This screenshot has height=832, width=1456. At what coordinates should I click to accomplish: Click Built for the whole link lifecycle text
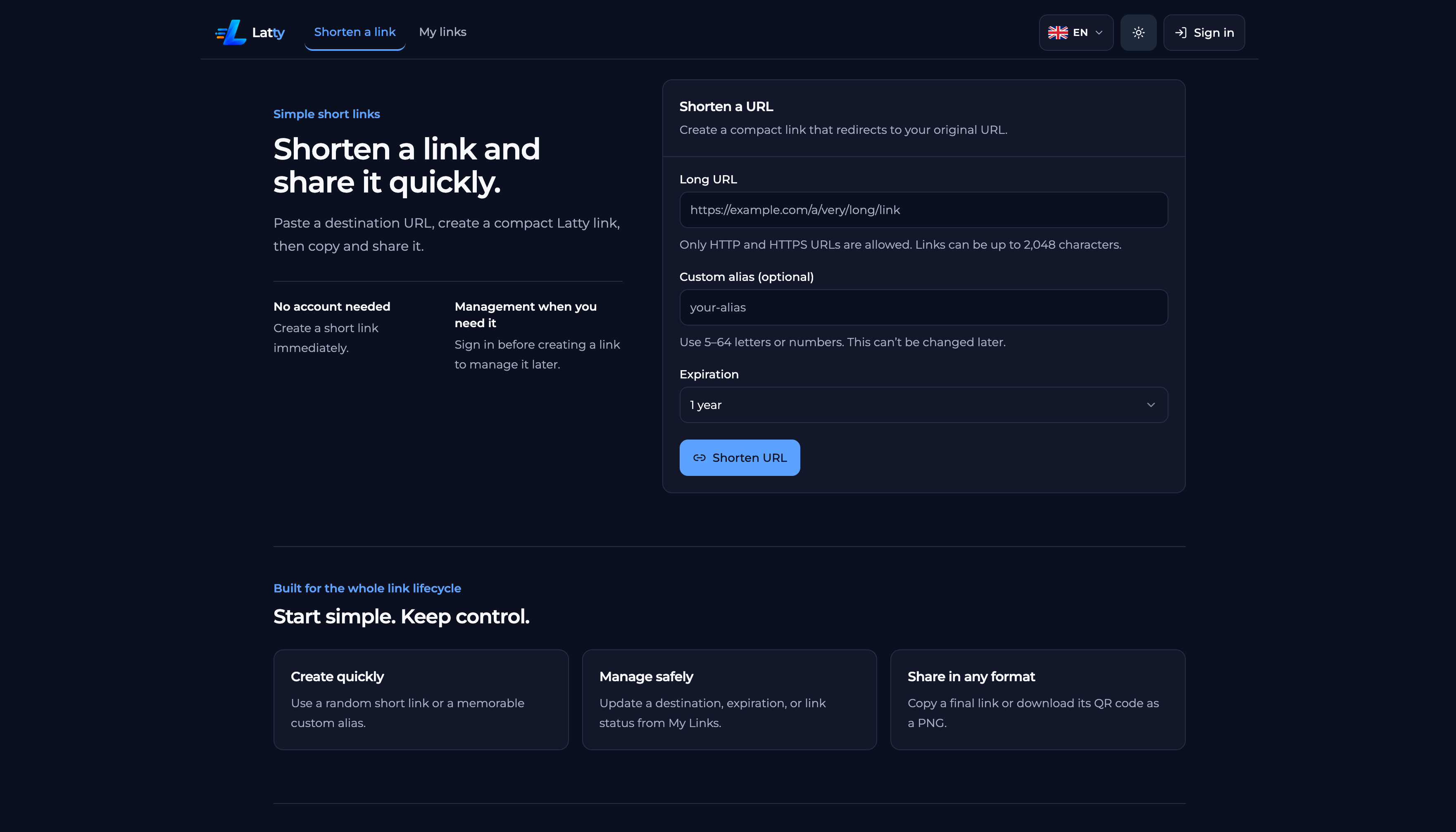367,589
